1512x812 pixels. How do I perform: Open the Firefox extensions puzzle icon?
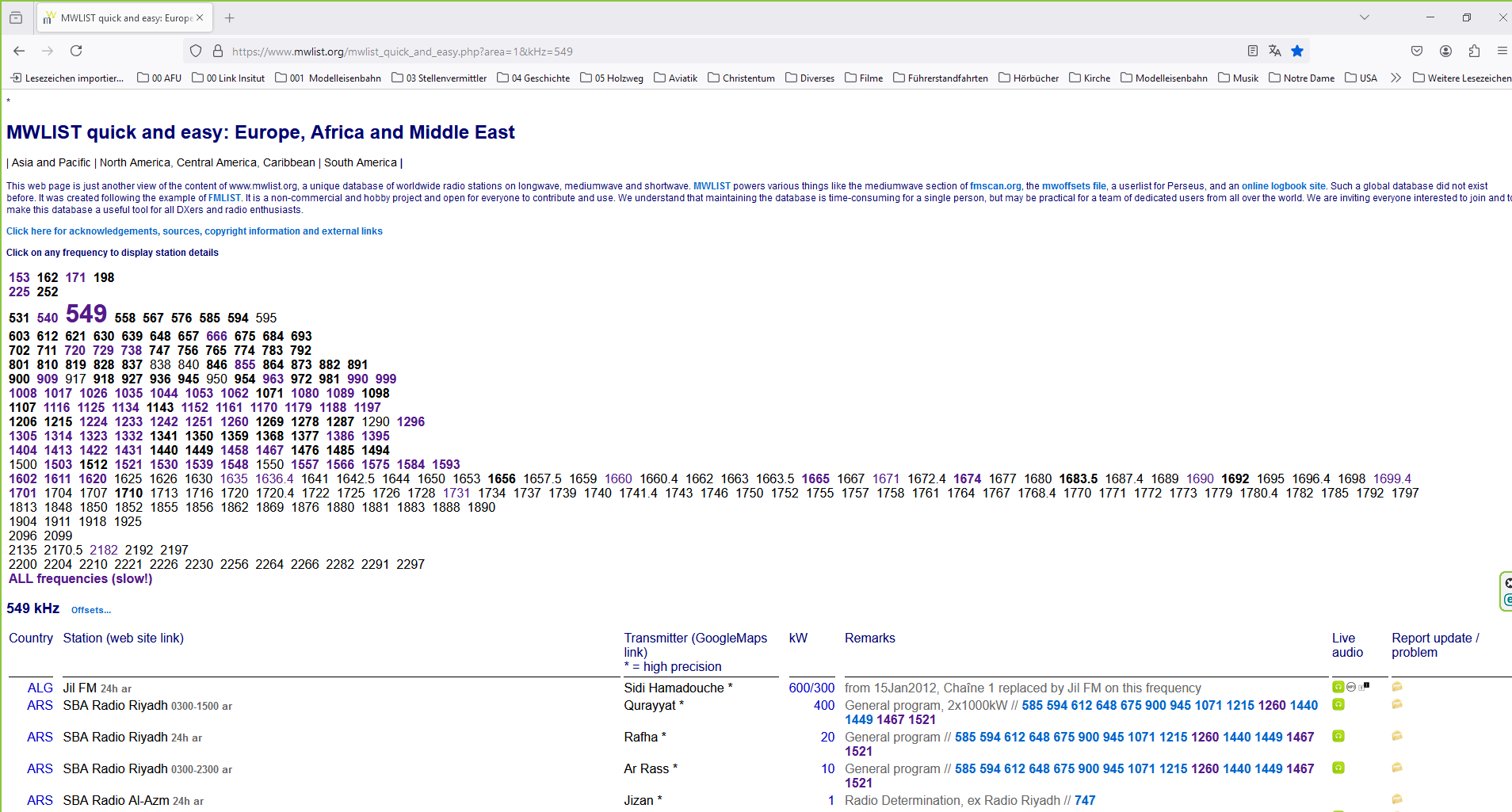pyautogui.click(x=1474, y=51)
